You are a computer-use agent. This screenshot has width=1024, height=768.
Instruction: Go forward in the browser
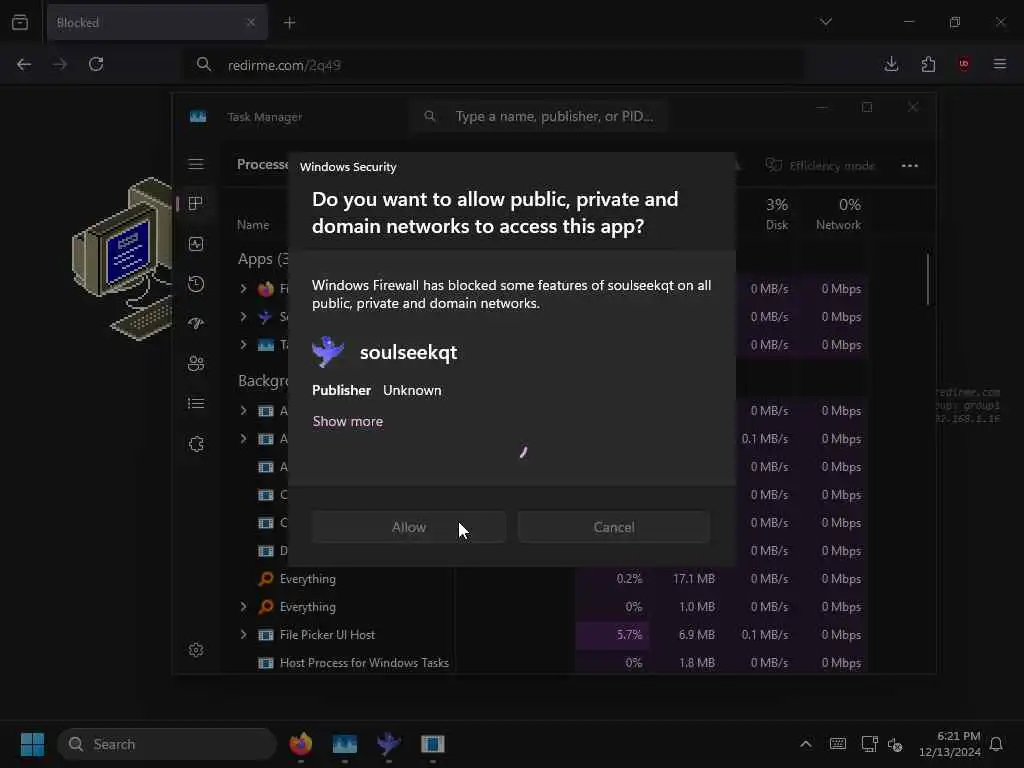(x=60, y=64)
